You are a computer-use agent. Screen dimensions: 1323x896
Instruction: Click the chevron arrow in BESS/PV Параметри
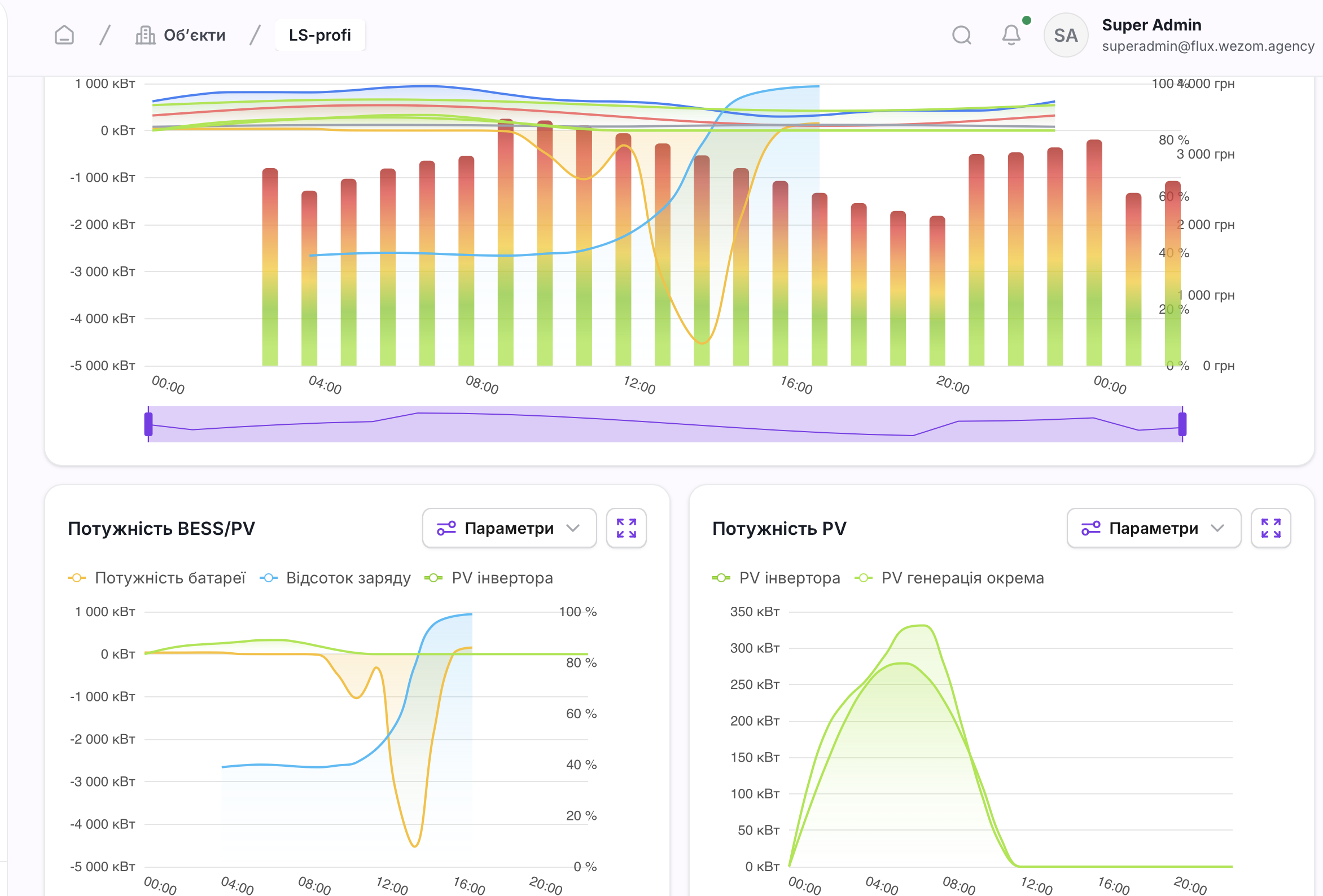573,528
